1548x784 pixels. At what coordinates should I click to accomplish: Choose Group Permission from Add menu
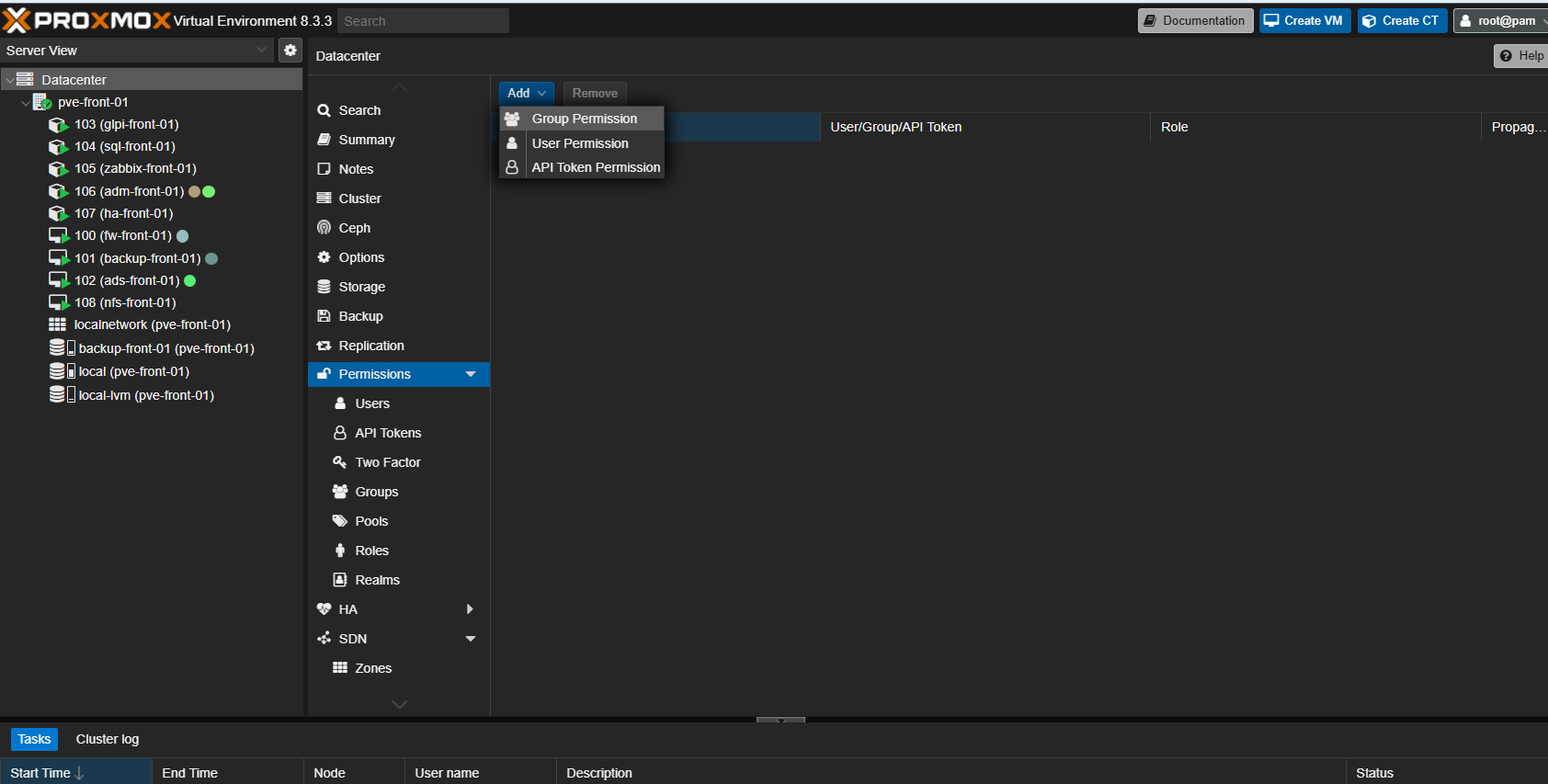point(584,119)
